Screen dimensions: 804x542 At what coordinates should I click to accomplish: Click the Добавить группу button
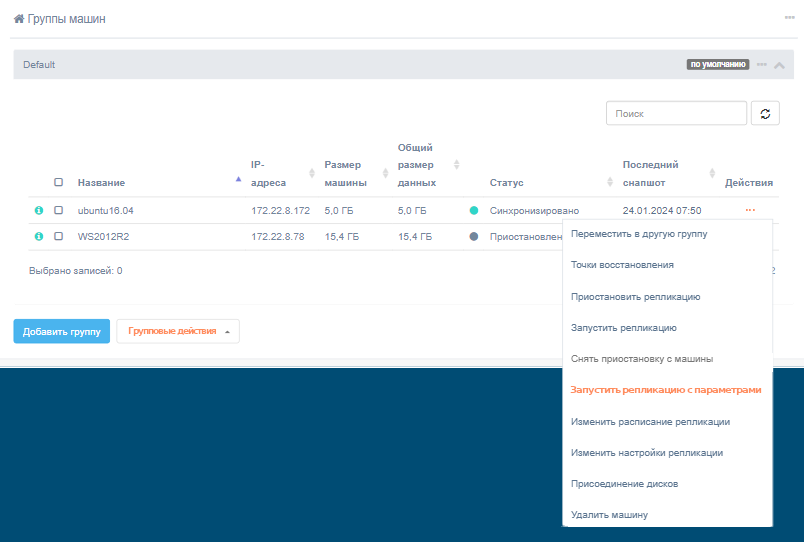[61, 331]
